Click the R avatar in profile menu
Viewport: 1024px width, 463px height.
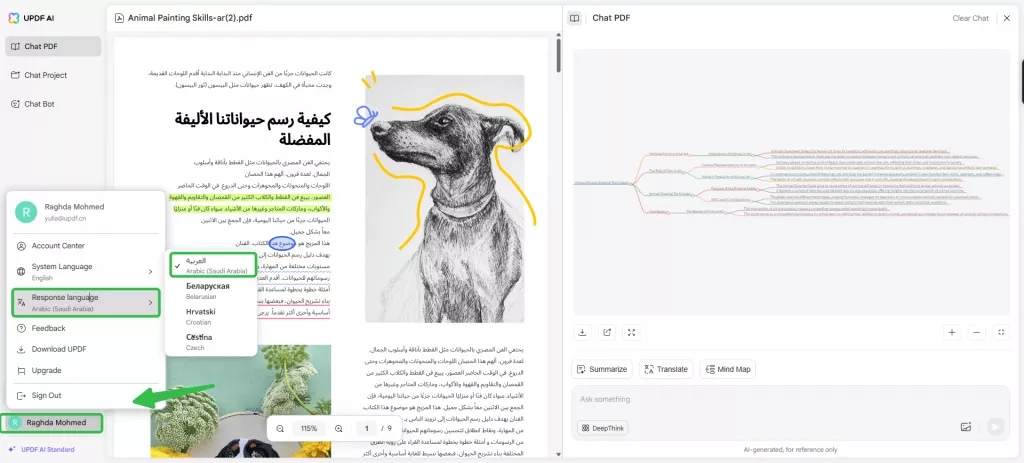pyautogui.click(x=26, y=212)
